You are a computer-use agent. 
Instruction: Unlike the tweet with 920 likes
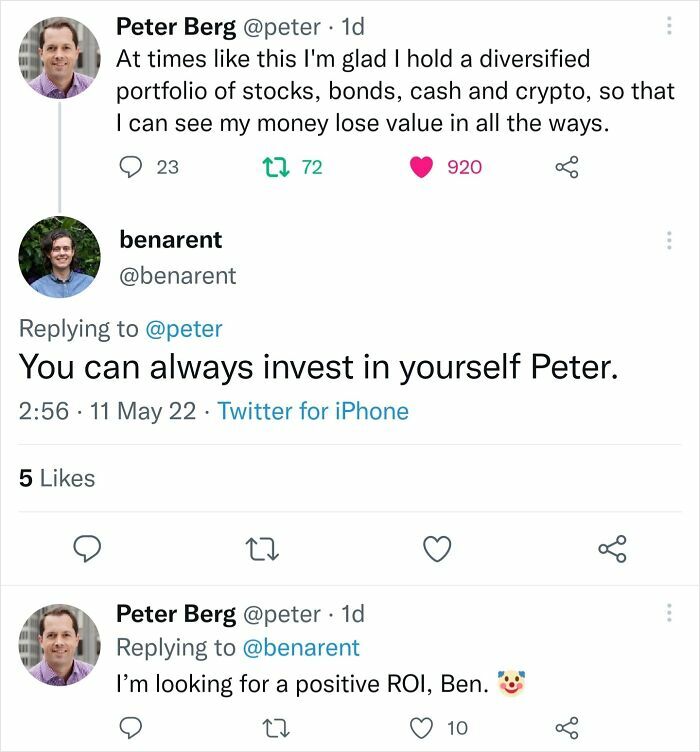(x=421, y=167)
